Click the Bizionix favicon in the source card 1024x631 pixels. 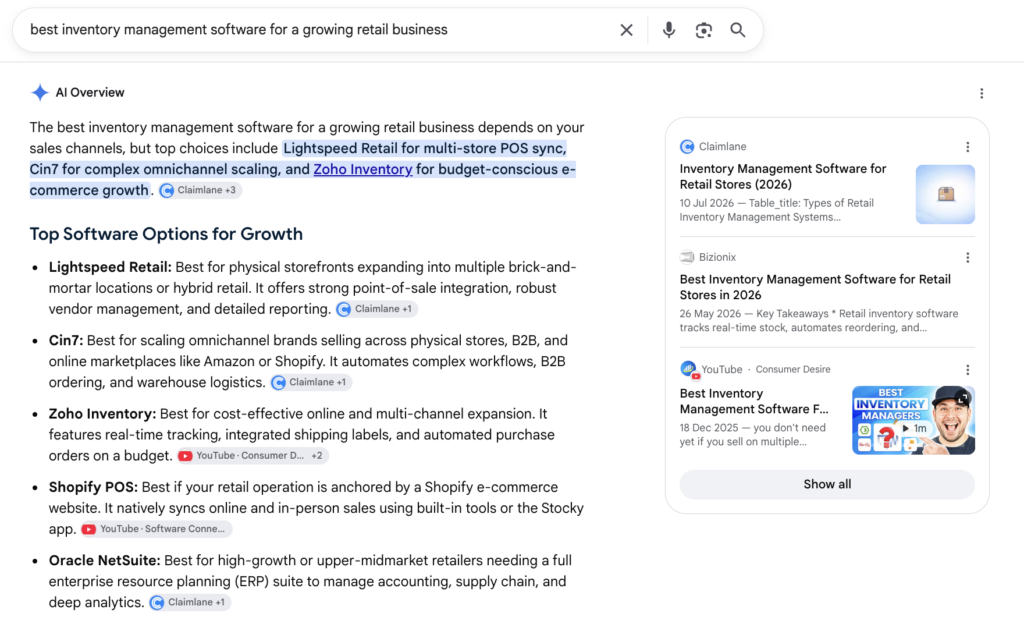[x=687, y=257]
